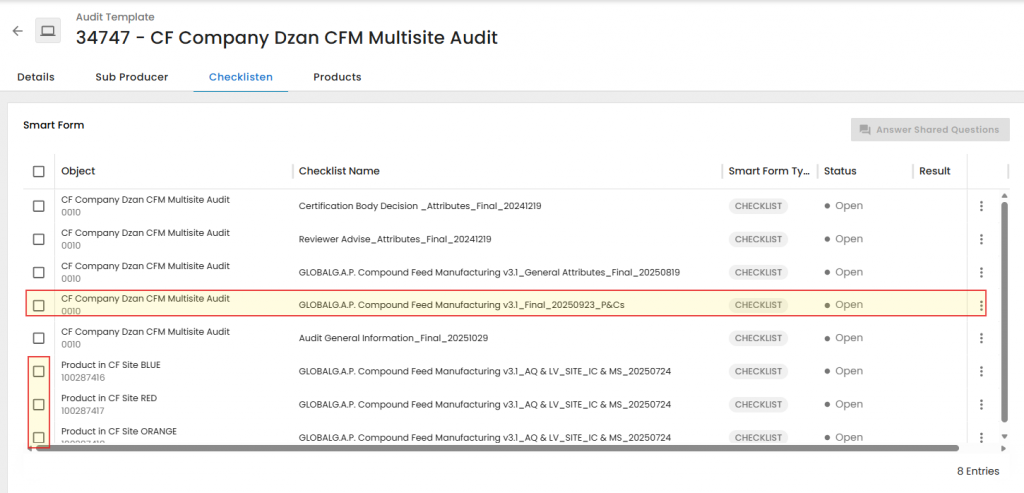Open three-dot menu for highlighted P&Cs row
Viewport: 1024px width, 493px height.
[981, 305]
